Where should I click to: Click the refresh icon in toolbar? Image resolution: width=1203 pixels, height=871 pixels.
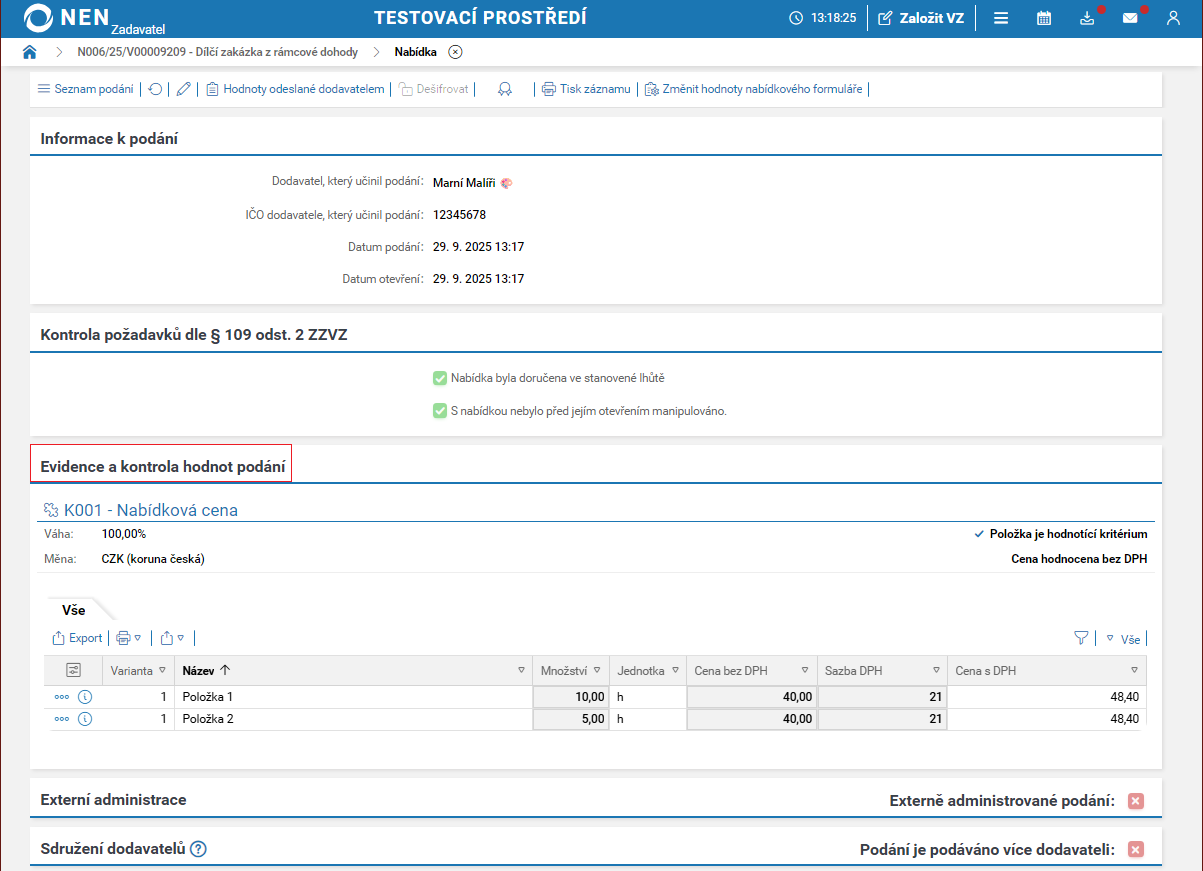(x=155, y=89)
